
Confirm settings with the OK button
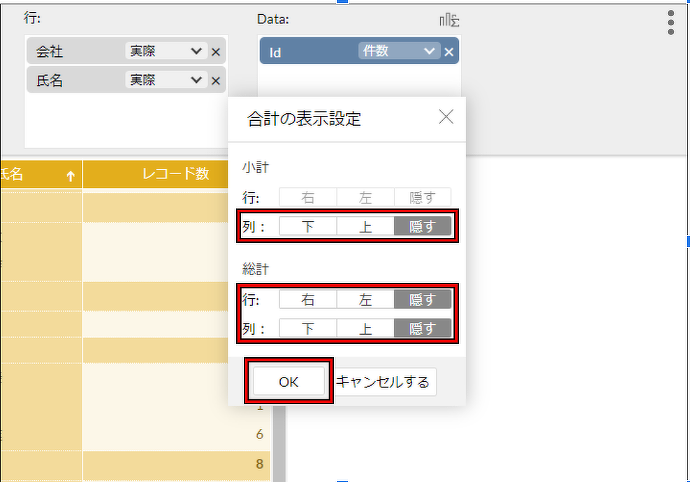click(289, 381)
